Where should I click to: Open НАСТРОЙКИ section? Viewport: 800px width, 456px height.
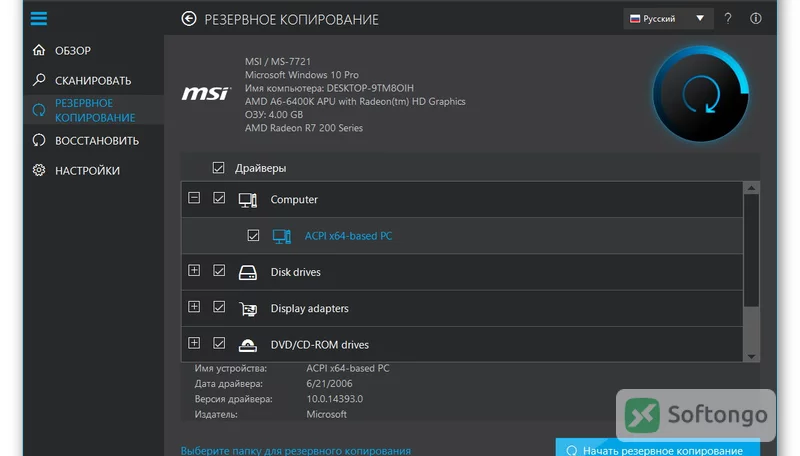click(87, 171)
